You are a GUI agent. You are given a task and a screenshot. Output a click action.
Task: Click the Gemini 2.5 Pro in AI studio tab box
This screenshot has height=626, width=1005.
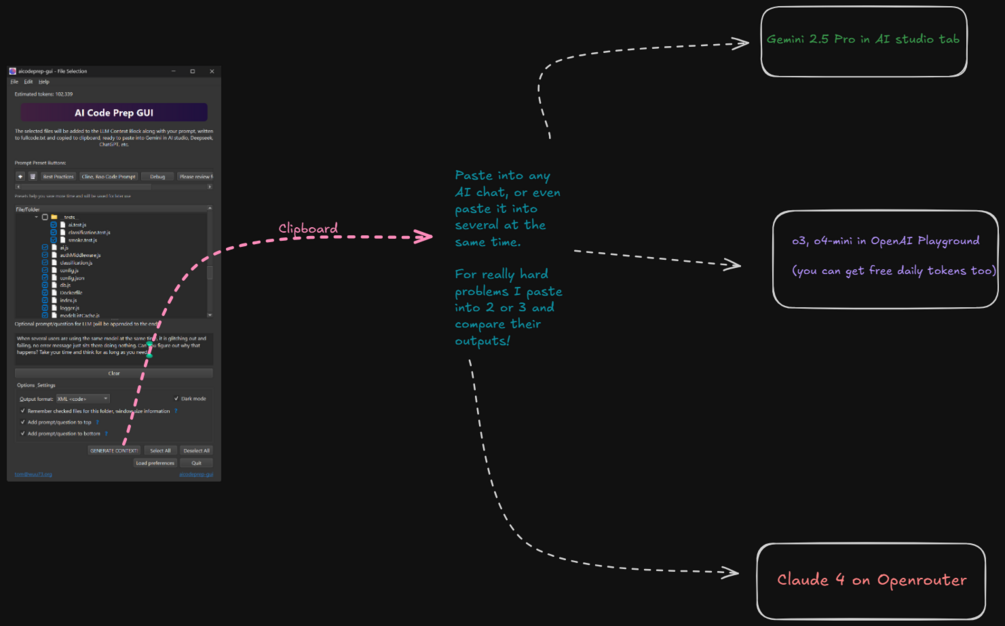pyautogui.click(x=864, y=42)
